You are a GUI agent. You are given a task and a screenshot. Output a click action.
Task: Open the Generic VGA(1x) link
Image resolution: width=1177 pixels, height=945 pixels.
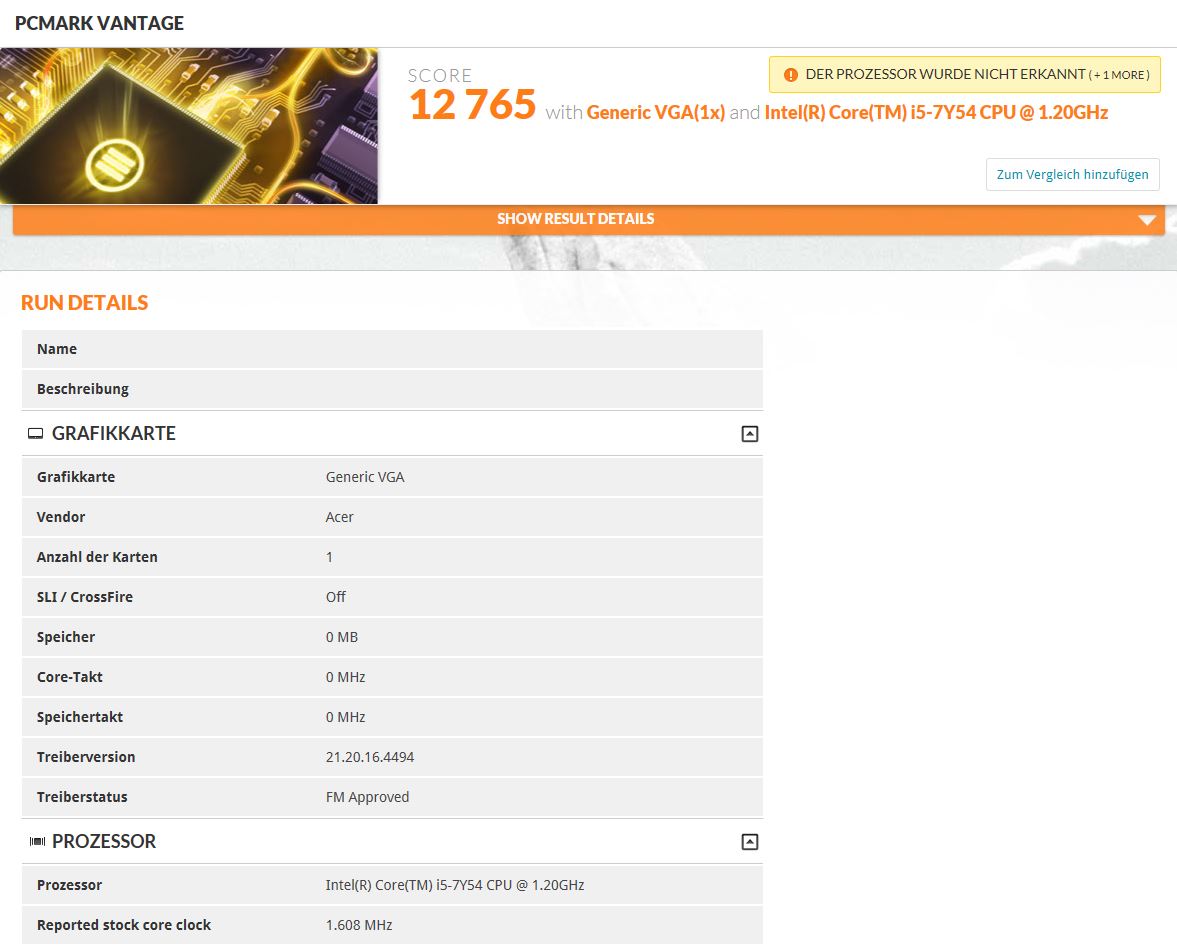[655, 113]
